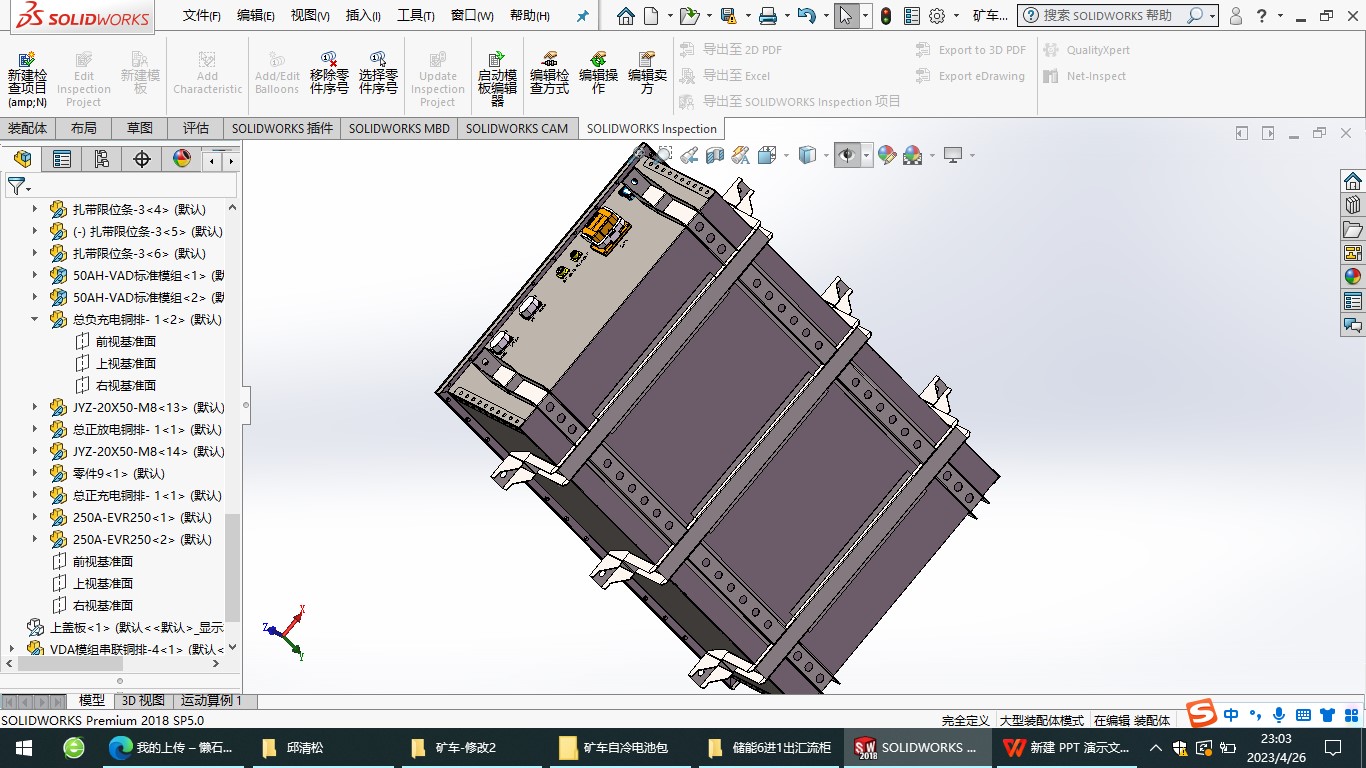Viewport: 1366px width, 768px height.
Task: Expand the 零件9<1> tree node
Action: pyautogui.click(x=35, y=473)
